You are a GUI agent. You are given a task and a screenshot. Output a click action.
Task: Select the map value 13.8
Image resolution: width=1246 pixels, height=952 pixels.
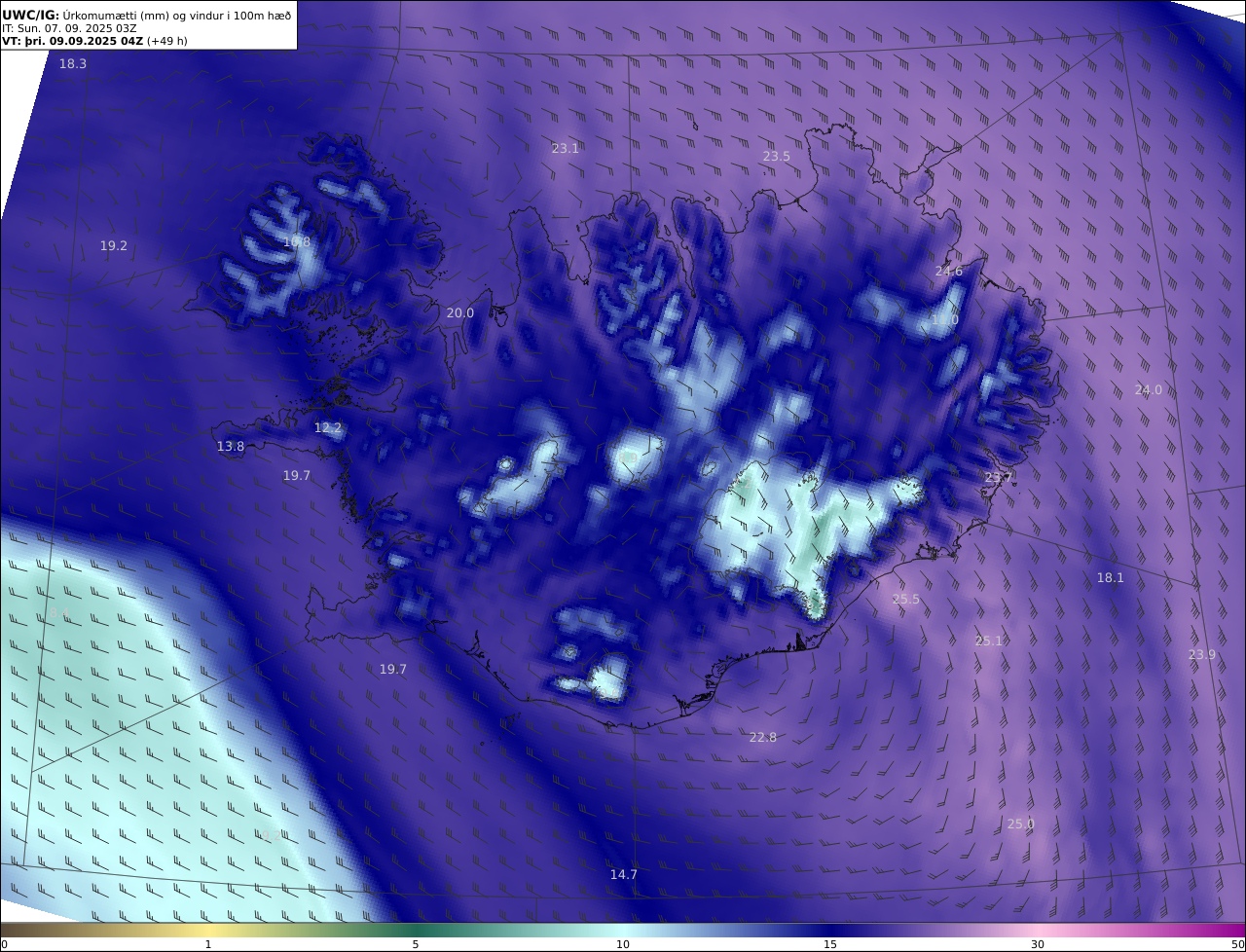coord(231,446)
